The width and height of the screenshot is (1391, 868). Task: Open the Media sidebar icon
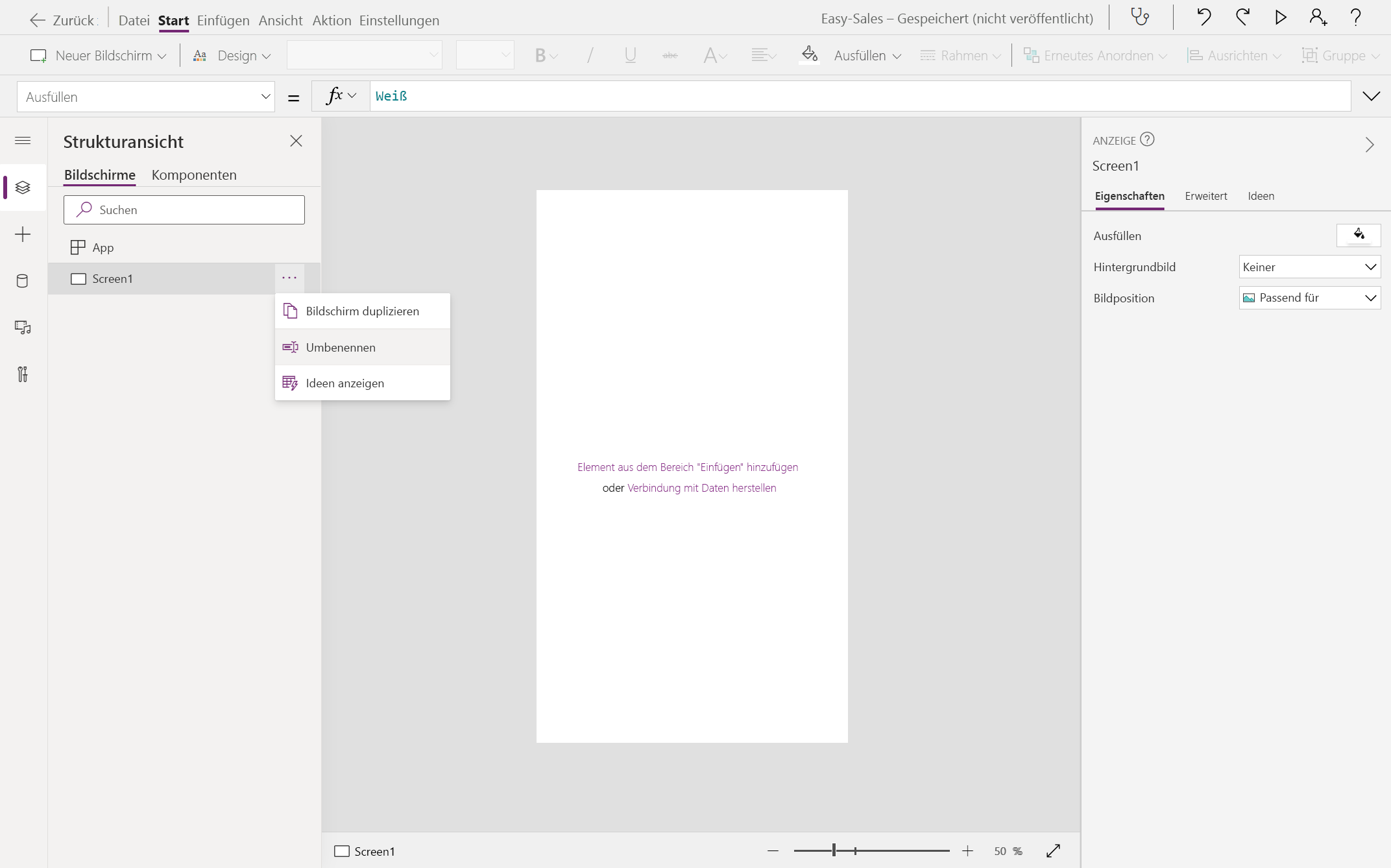pos(23,328)
